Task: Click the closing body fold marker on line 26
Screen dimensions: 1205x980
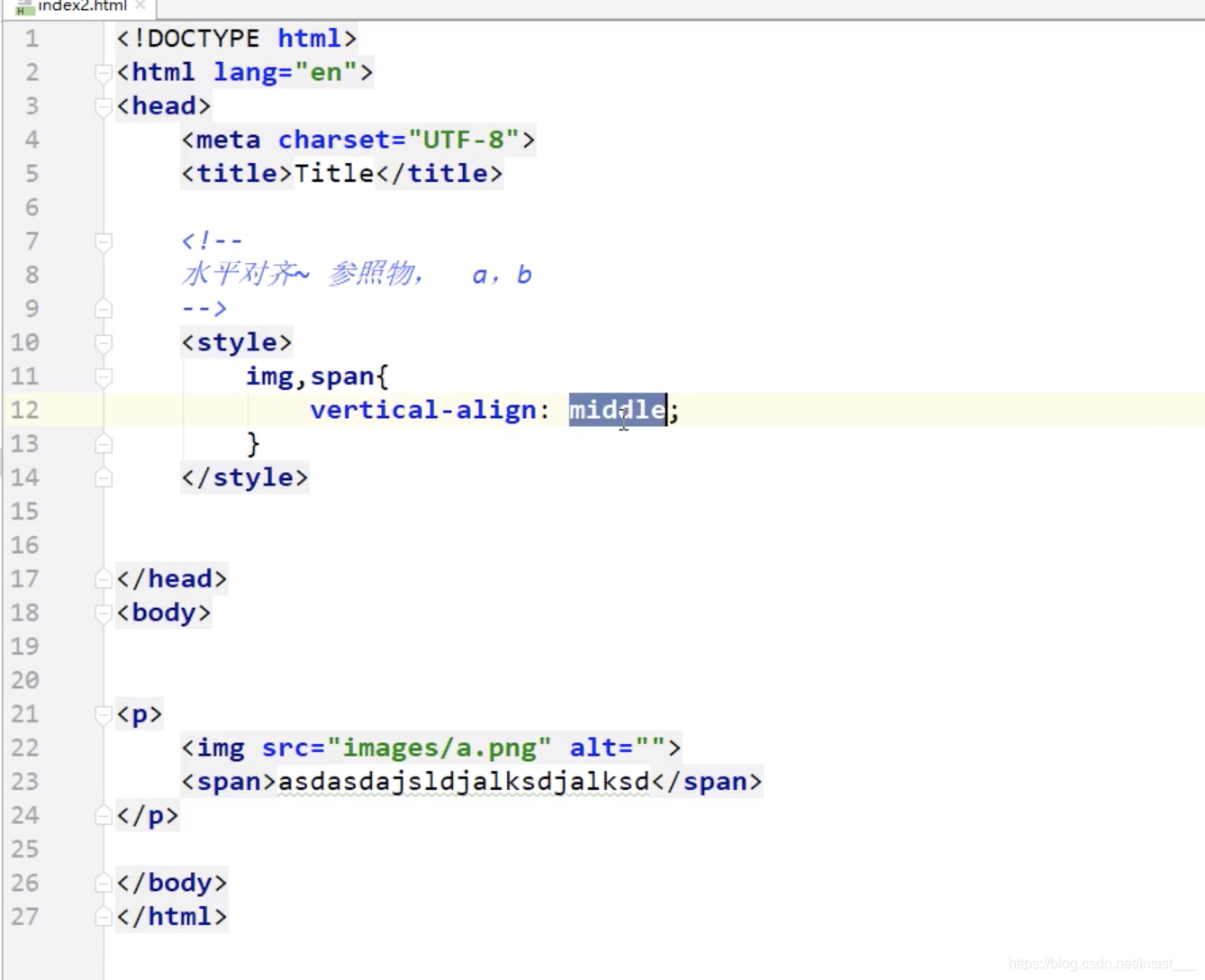Action: (x=104, y=884)
